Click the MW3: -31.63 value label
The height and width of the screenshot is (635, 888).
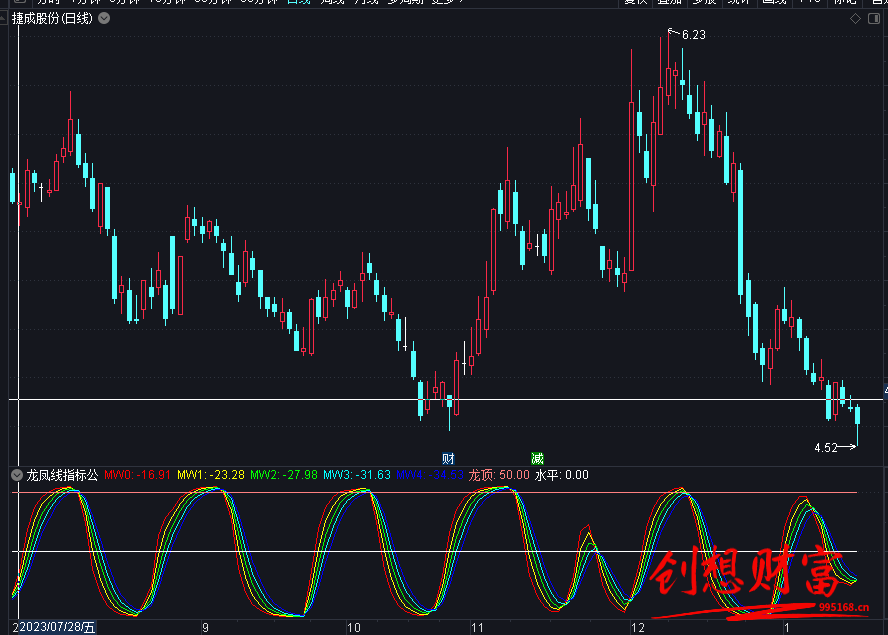(357, 475)
